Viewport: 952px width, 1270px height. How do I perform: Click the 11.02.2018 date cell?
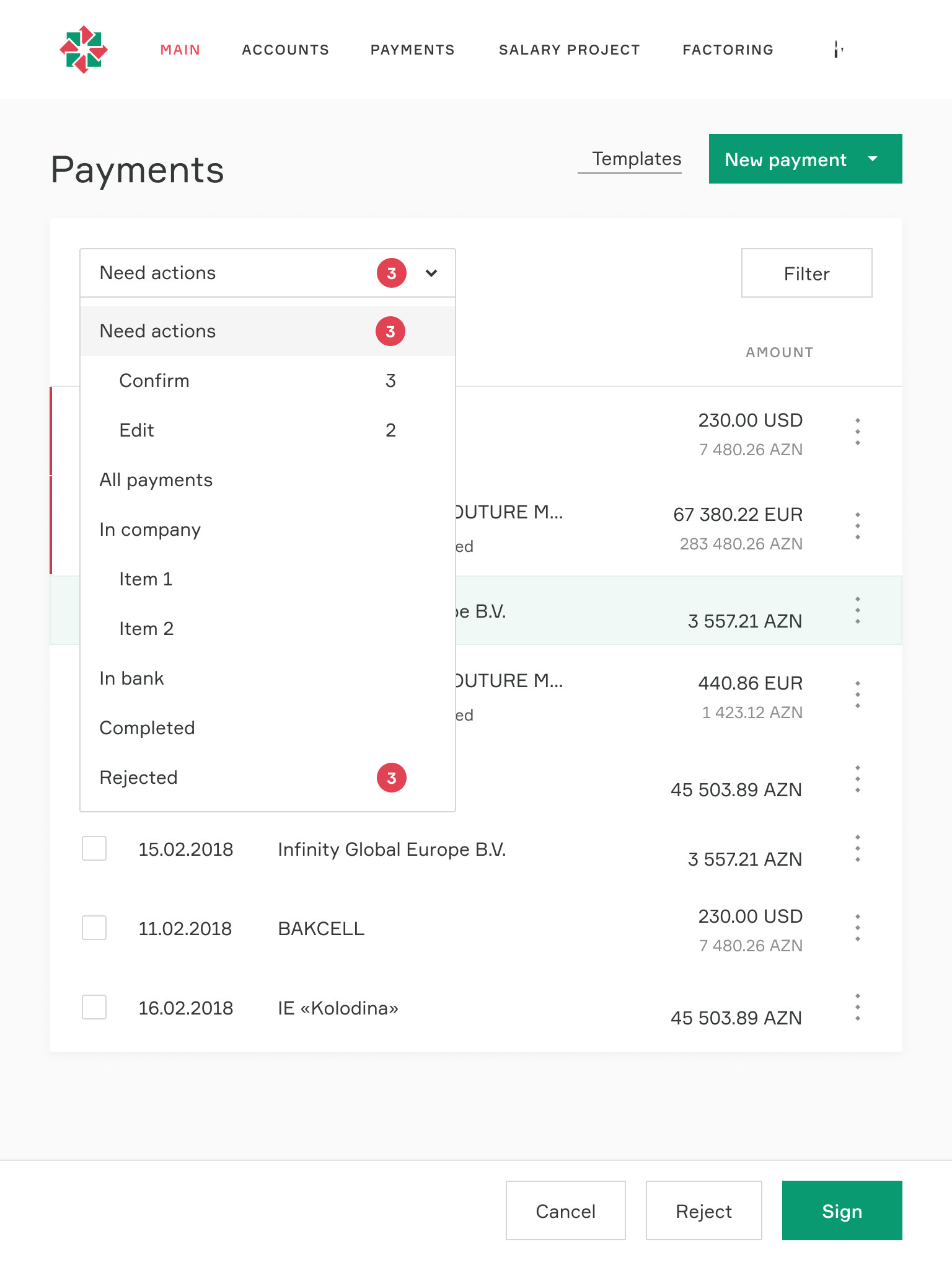tap(185, 928)
